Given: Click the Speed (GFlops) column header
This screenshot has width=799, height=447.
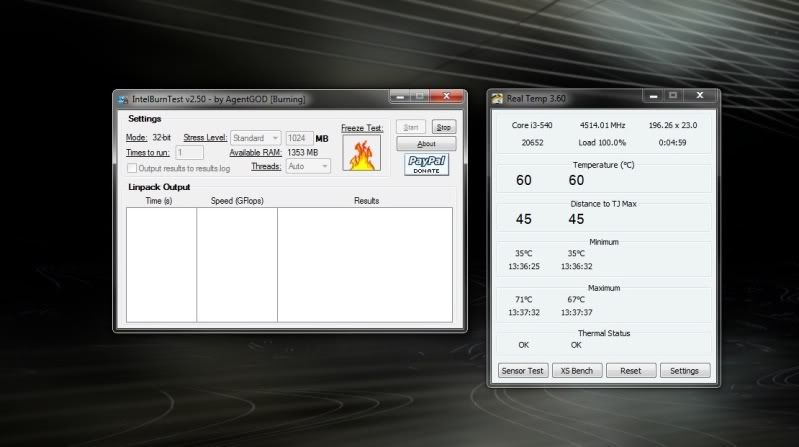Looking at the screenshot, I should pos(236,201).
